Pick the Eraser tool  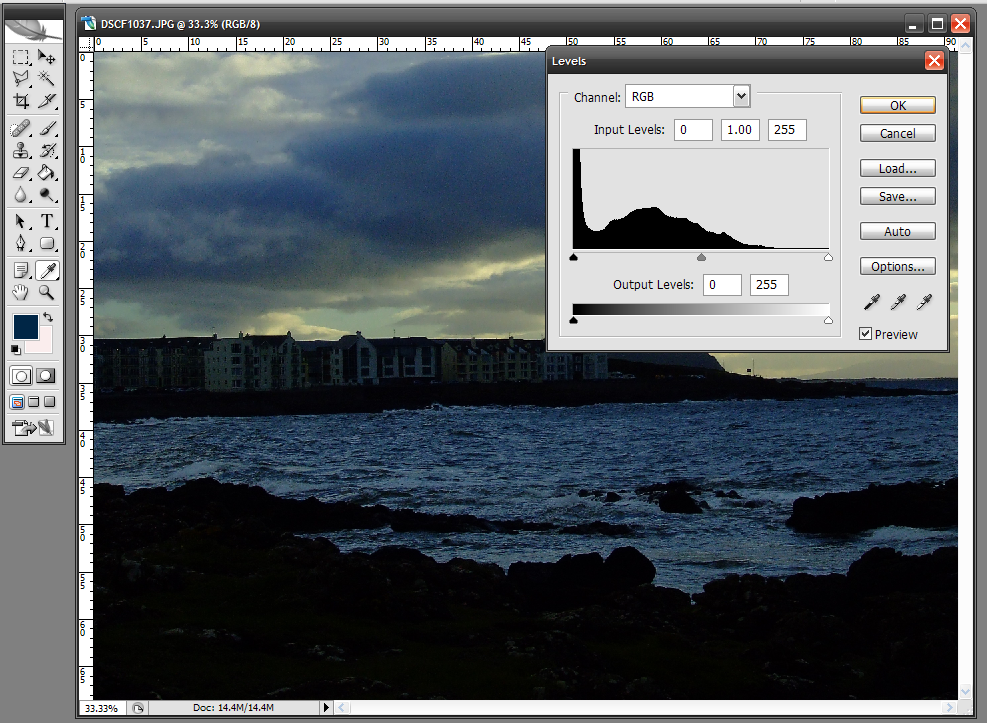tap(20, 172)
